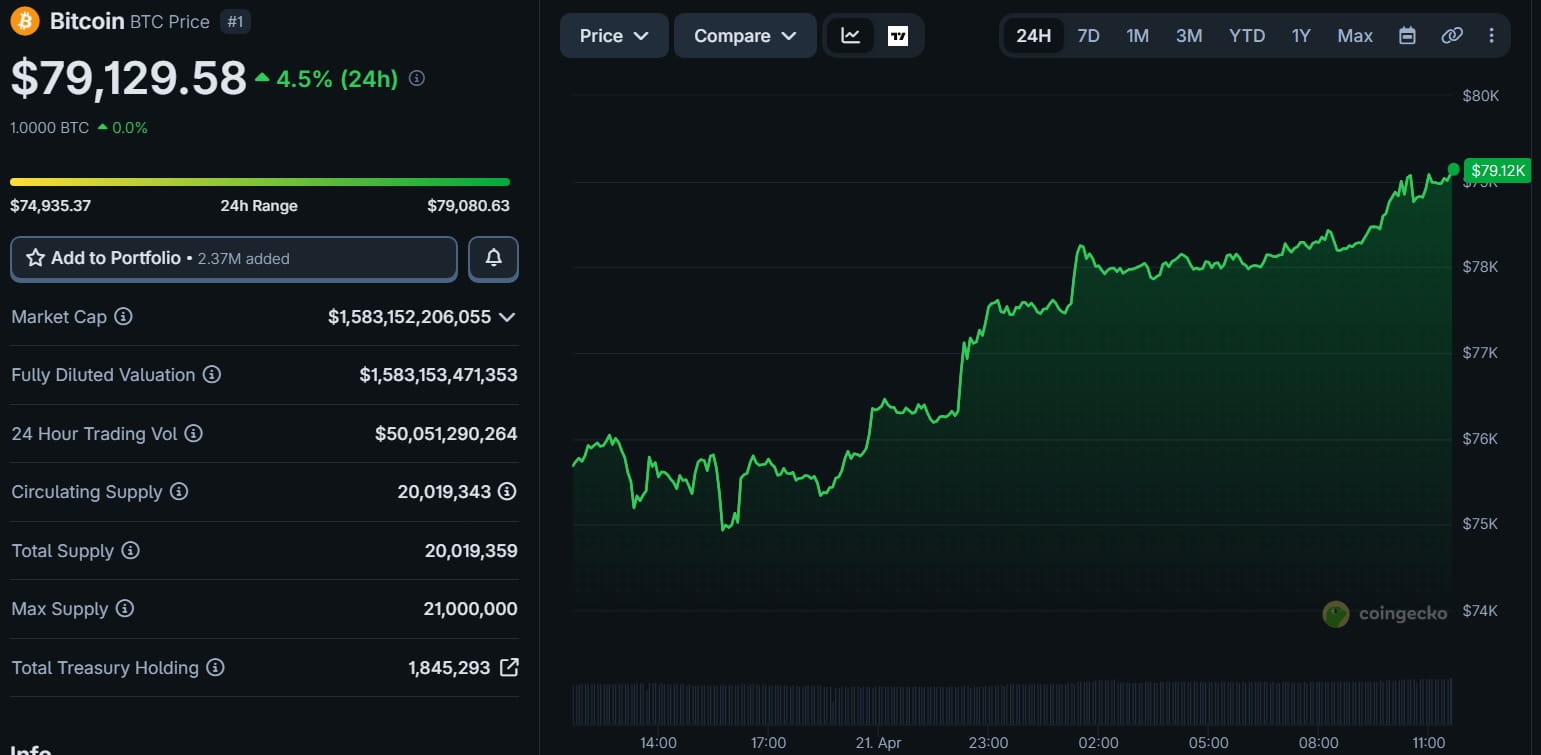Click info icon next to Fully Diluted Valuation
This screenshot has width=1541, height=755.
click(x=212, y=375)
